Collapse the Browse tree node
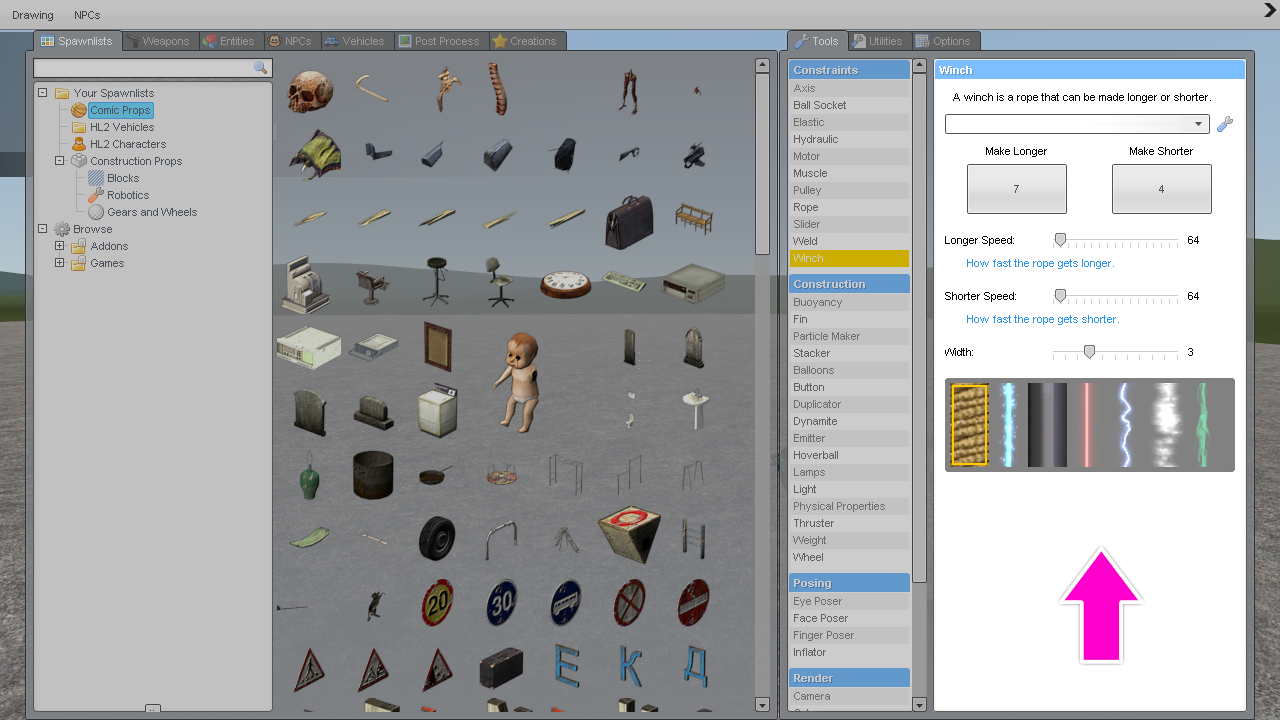 tap(43, 229)
